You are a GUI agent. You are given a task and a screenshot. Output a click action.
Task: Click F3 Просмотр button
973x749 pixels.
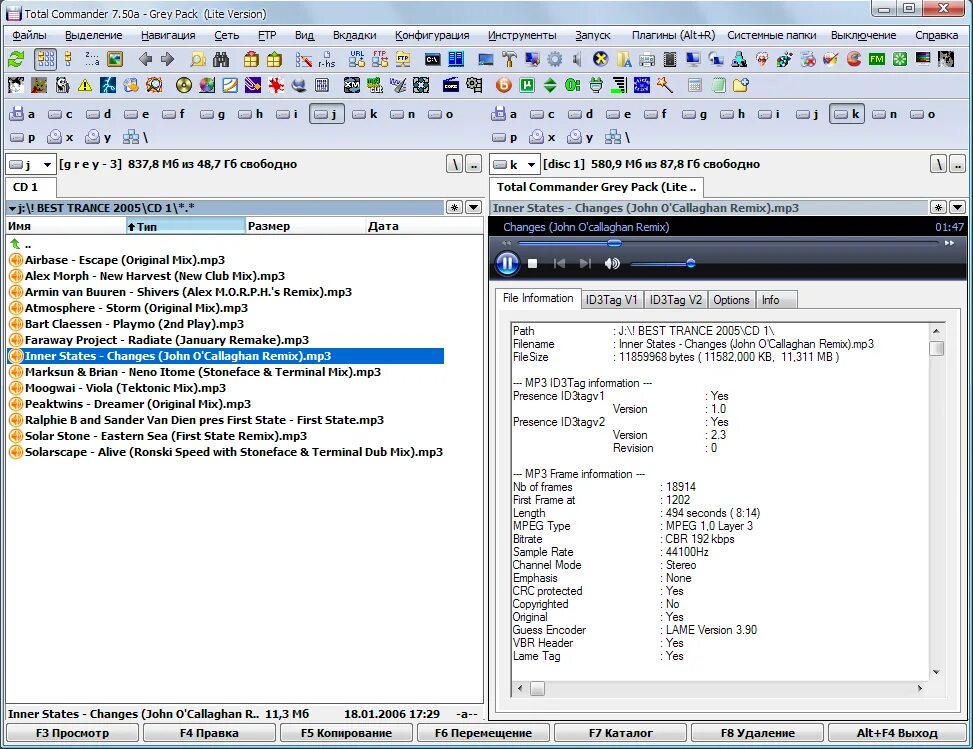pos(72,733)
